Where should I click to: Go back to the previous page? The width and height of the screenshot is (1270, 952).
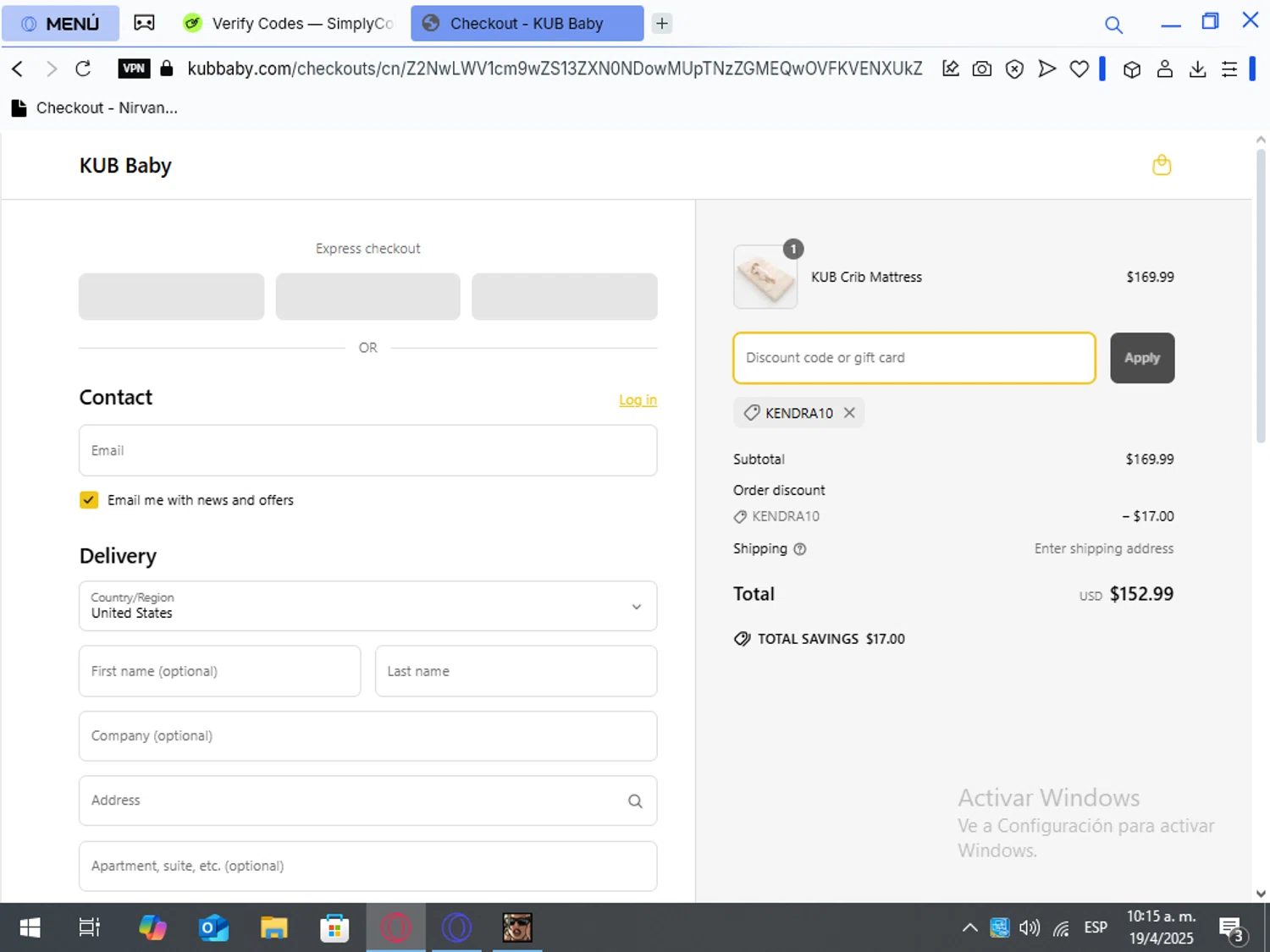(18, 69)
